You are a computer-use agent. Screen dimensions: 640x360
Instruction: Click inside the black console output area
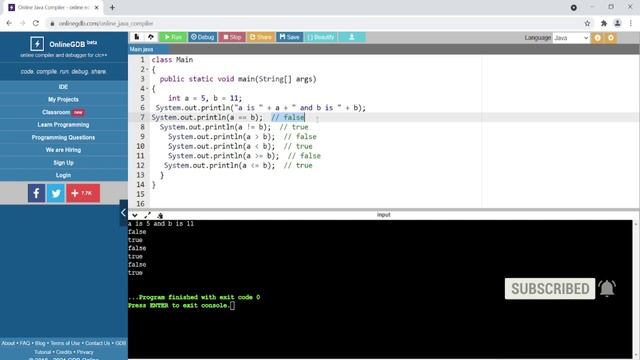(x=380, y=290)
